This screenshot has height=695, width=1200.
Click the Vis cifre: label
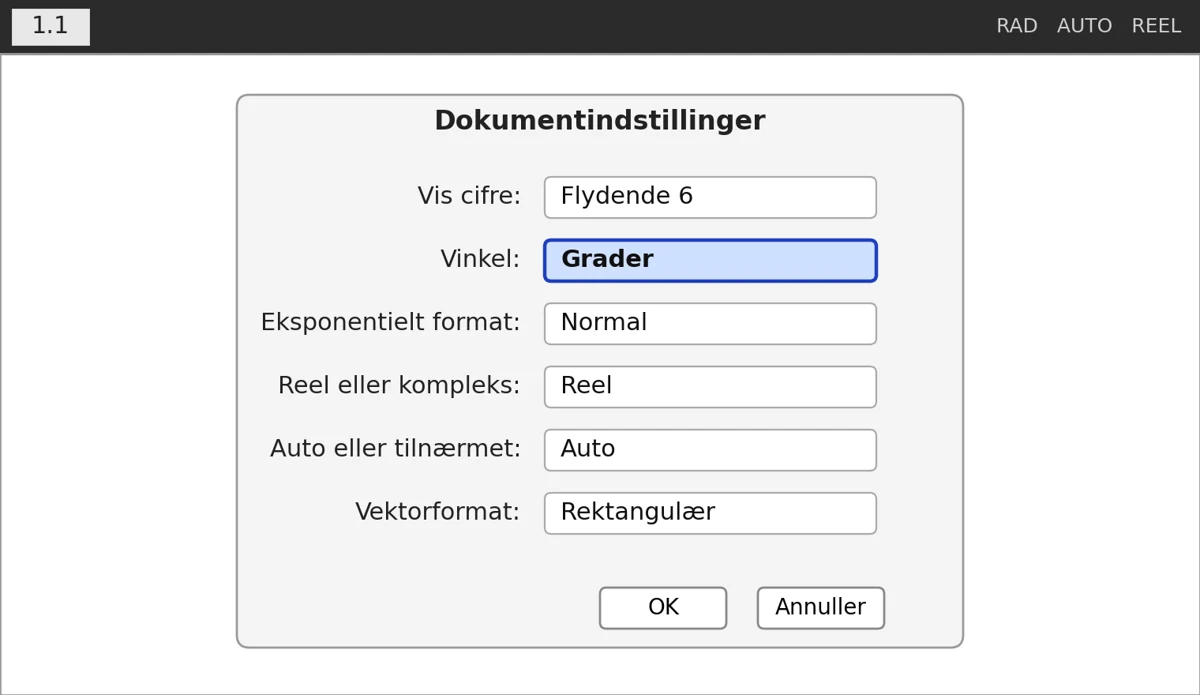[469, 197]
